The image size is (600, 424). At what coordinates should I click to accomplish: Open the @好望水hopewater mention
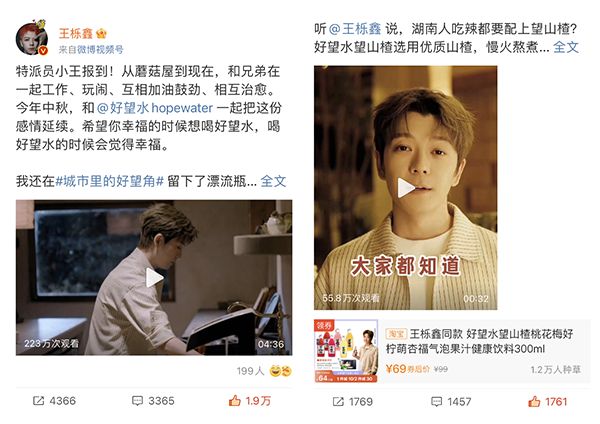point(154,108)
